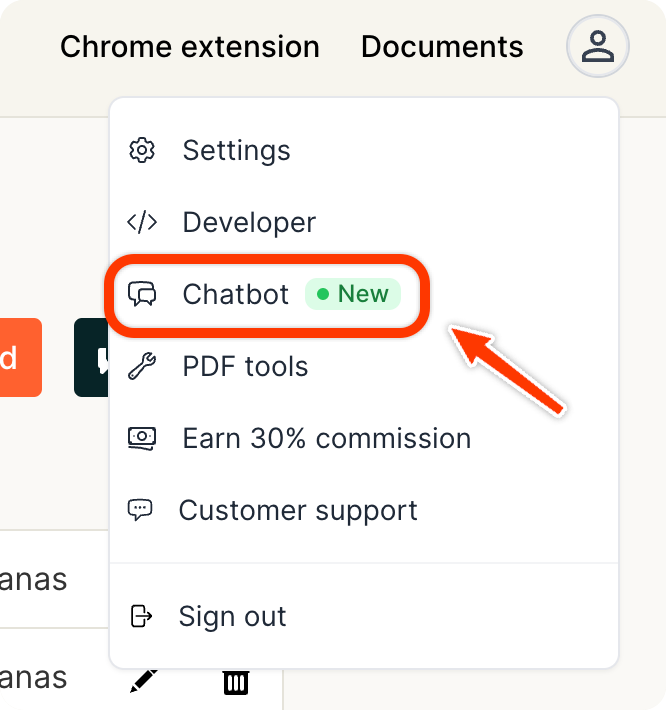Click the trash delete icon

click(235, 681)
